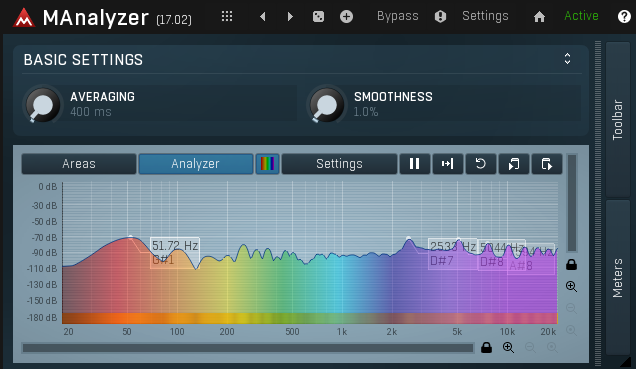
Task: Click the horizontal zoom in magnifier
Action: (508, 348)
